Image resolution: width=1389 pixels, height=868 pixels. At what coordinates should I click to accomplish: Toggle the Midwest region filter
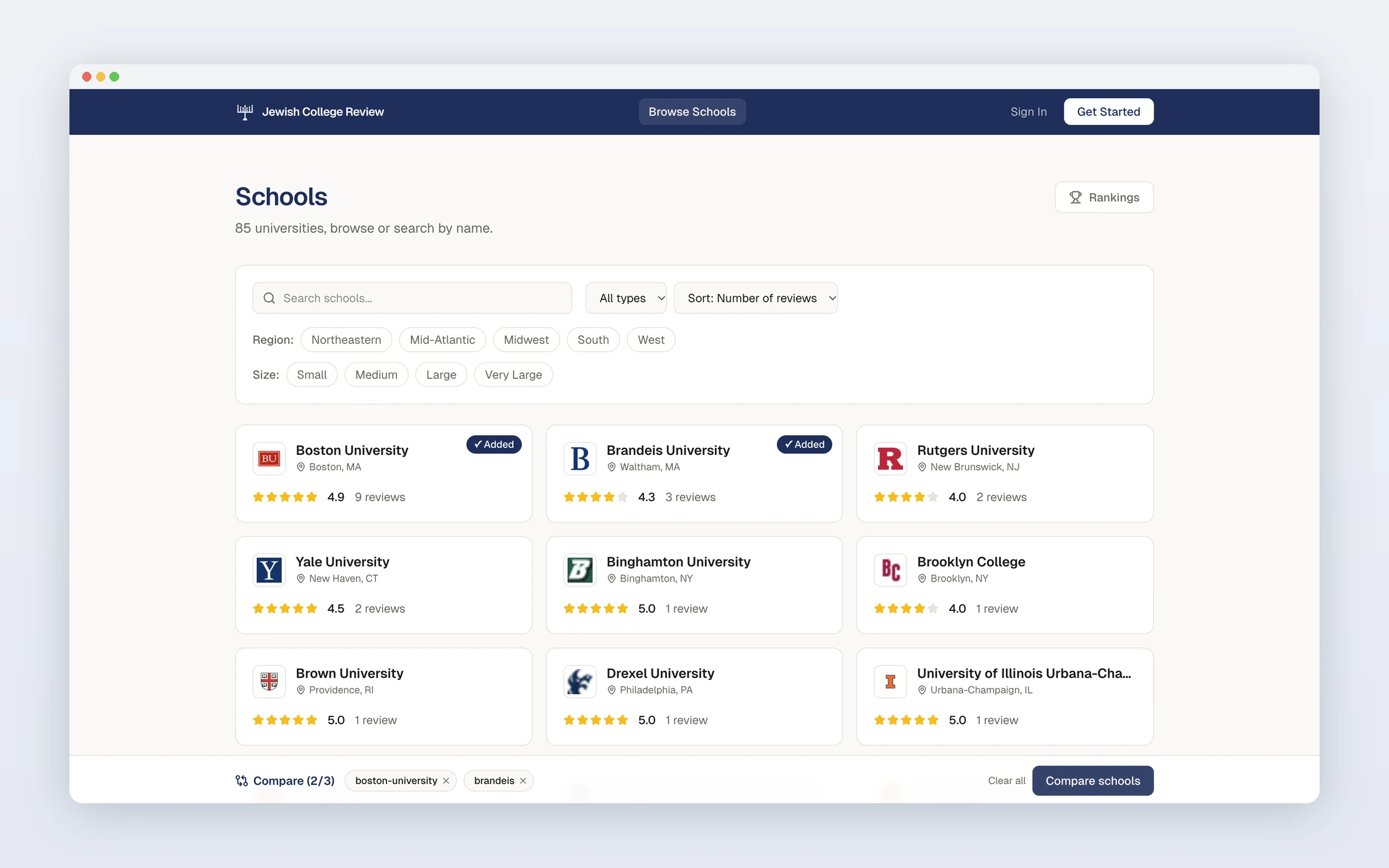(526, 340)
